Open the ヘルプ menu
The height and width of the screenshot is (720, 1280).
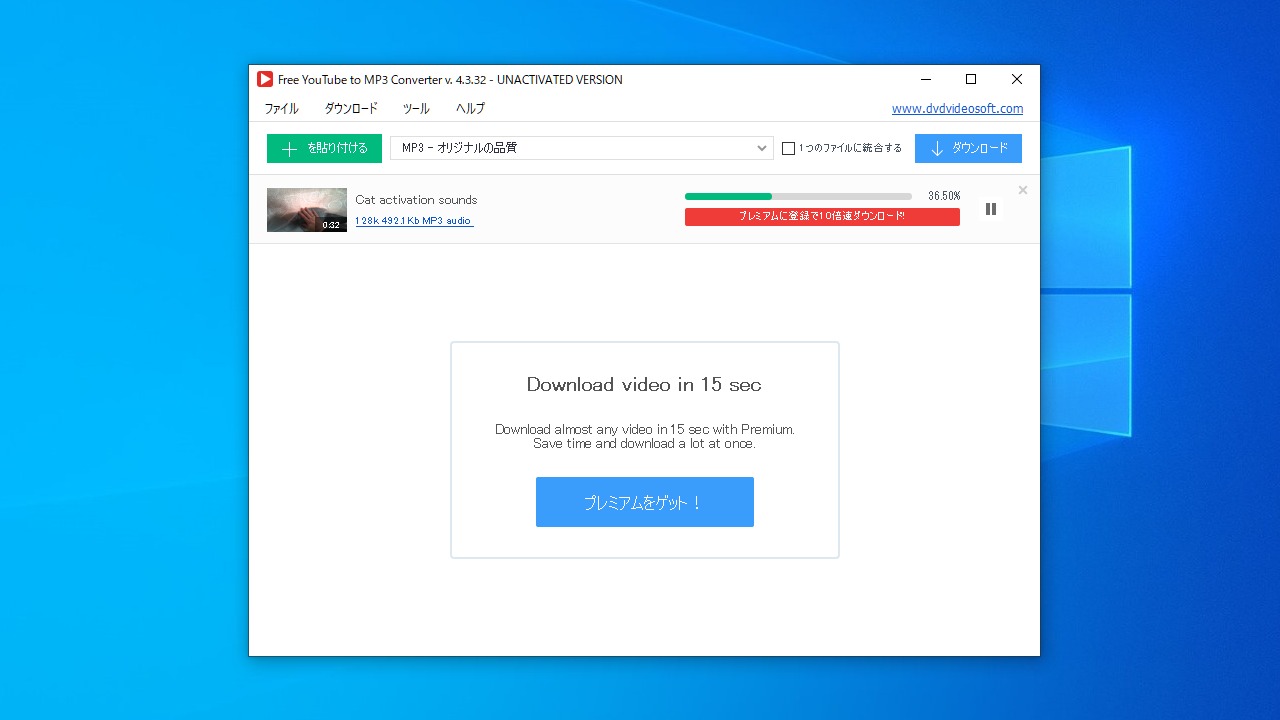470,108
